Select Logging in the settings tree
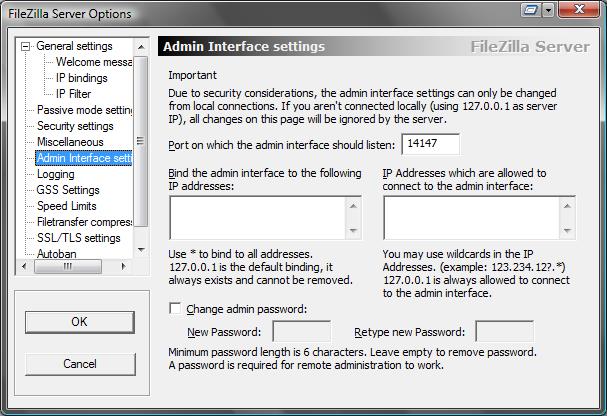Image resolution: width=607 pixels, height=416 pixels. click(x=56, y=174)
